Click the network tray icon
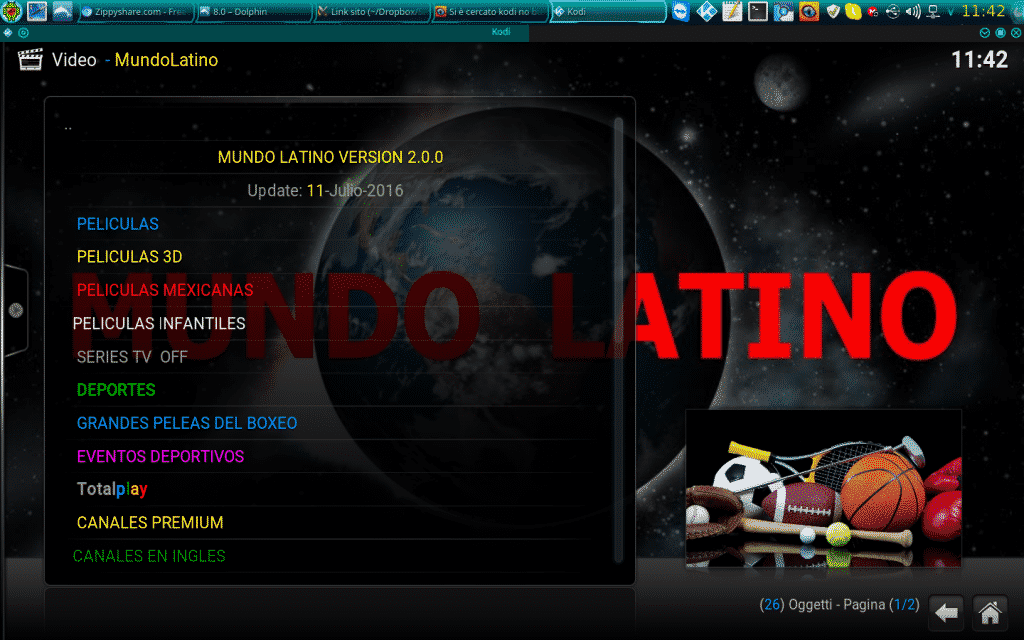Viewport: 1024px width, 640px height. coord(933,11)
